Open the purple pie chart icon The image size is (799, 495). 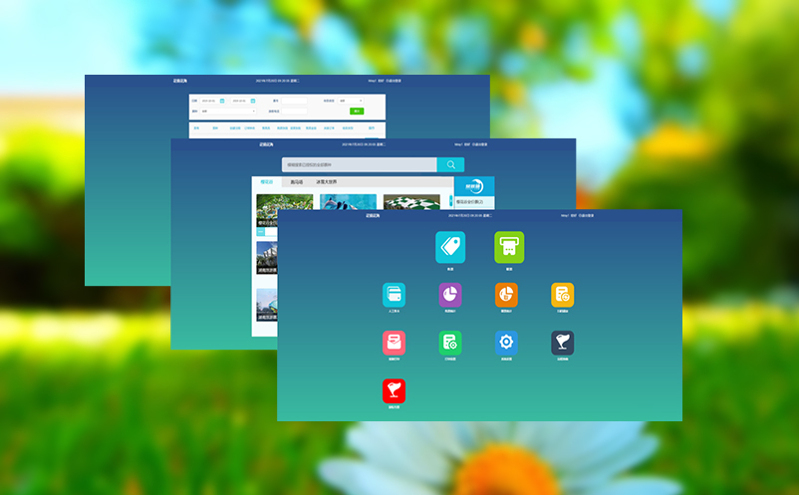pos(450,294)
